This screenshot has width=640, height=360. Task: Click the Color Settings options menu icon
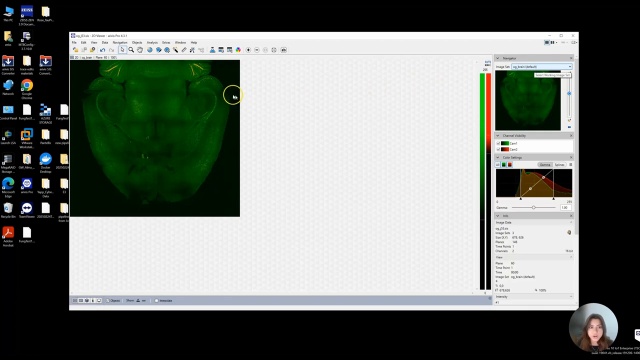click(x=570, y=164)
